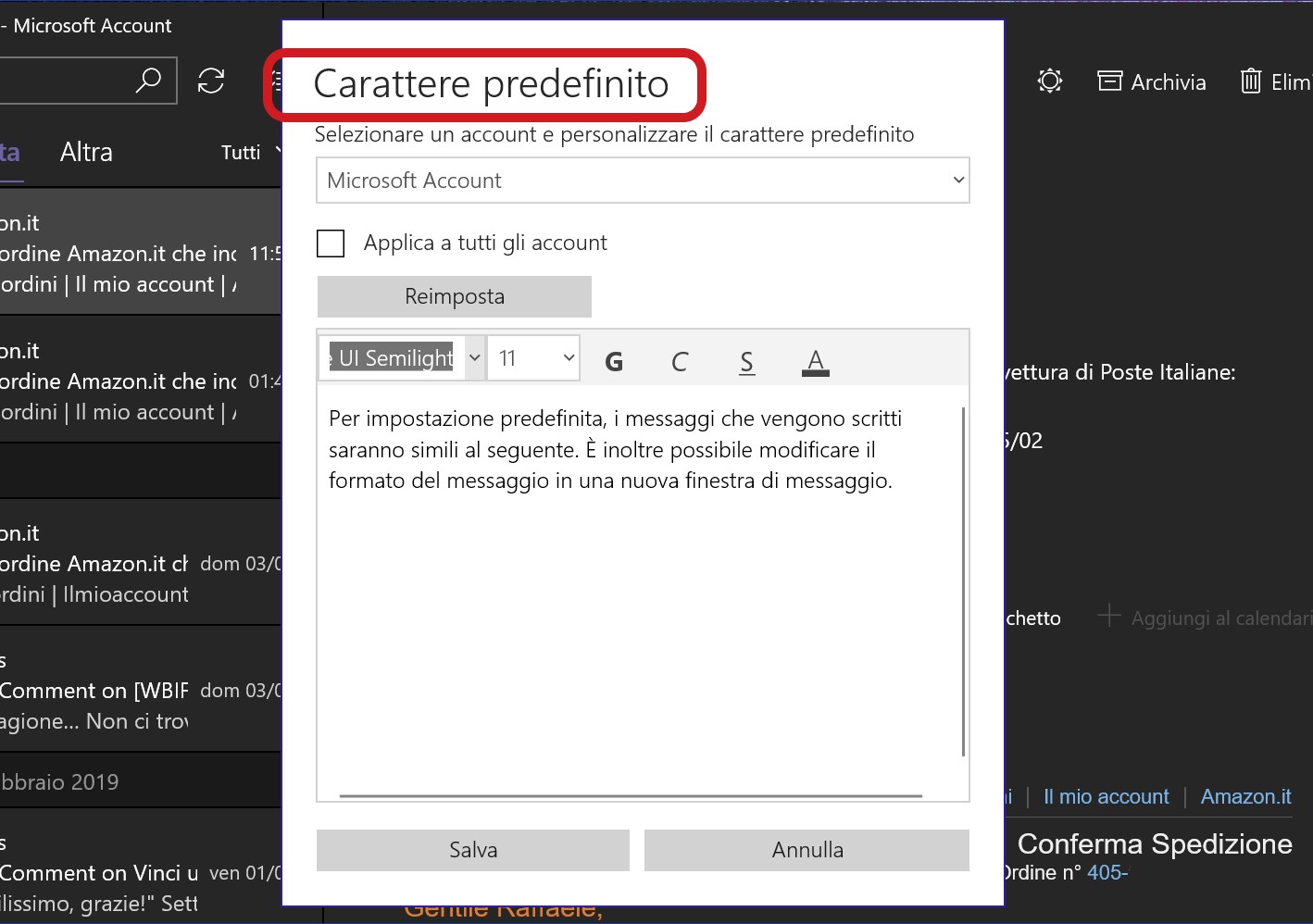Screen dimensions: 1313x924
Task: Click the Elimina trash icon
Action: [x=1251, y=81]
